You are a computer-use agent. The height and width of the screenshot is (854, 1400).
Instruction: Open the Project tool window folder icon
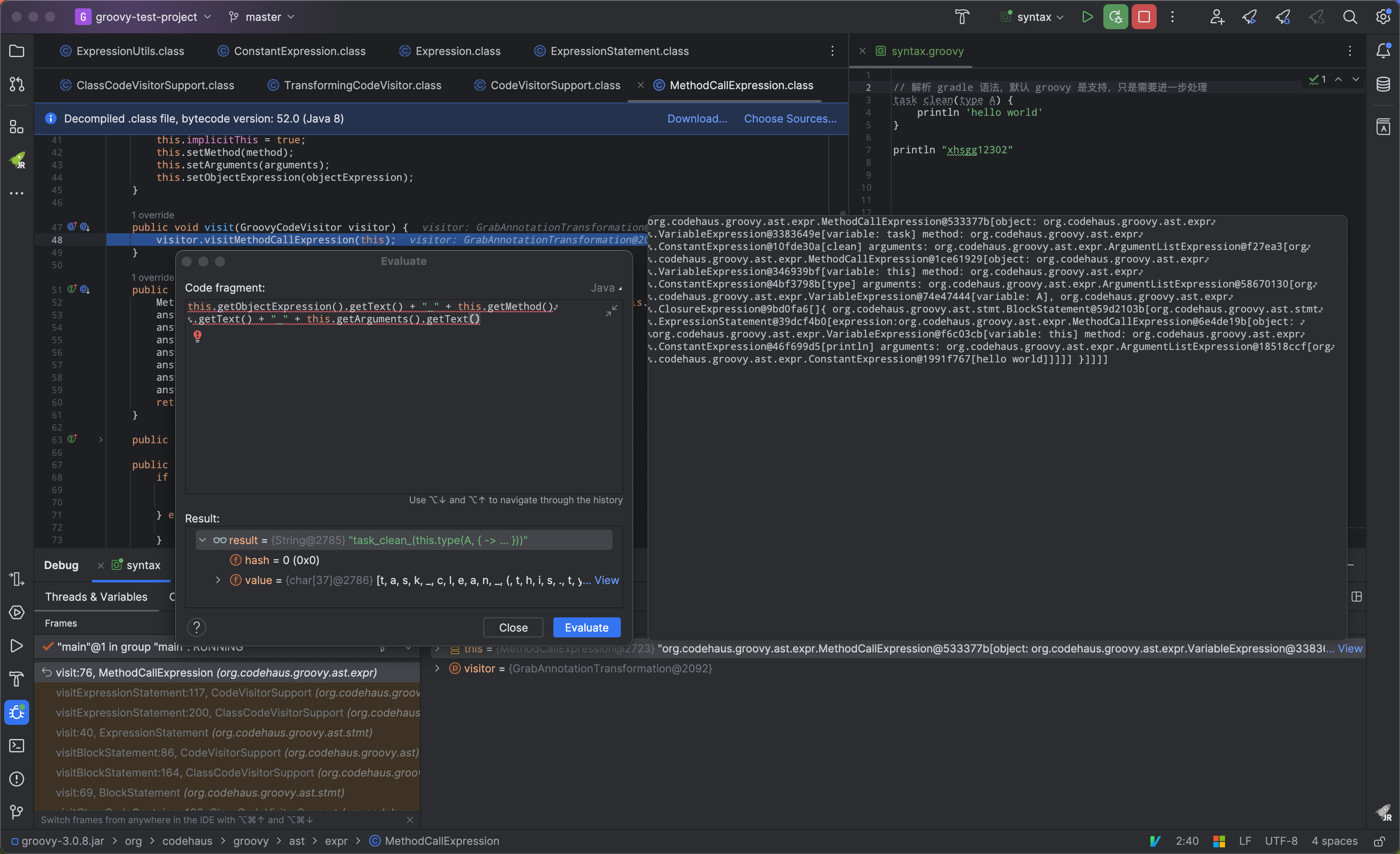(x=17, y=51)
